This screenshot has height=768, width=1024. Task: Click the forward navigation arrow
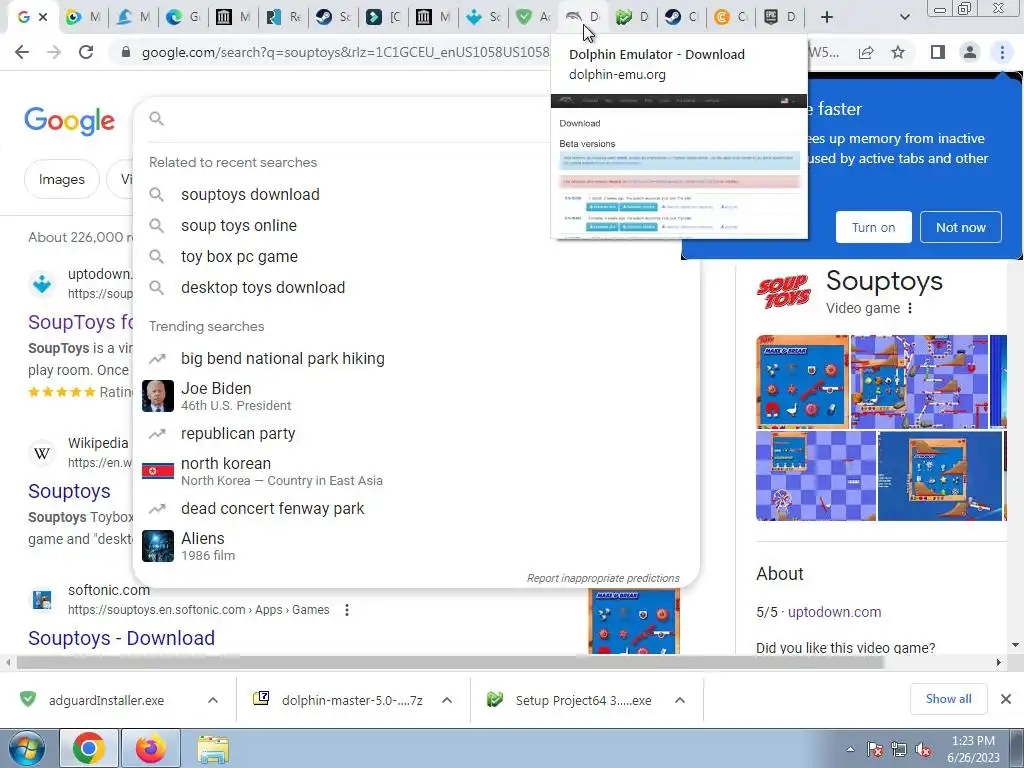[54, 52]
